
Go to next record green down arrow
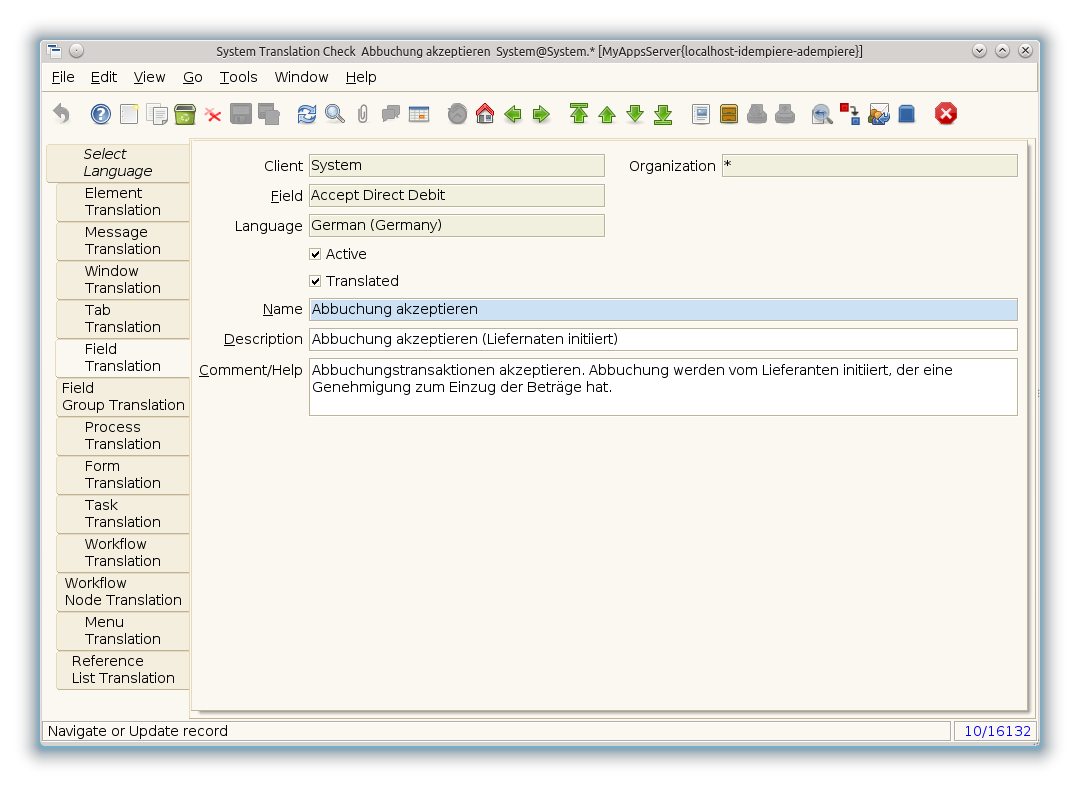[x=635, y=114]
